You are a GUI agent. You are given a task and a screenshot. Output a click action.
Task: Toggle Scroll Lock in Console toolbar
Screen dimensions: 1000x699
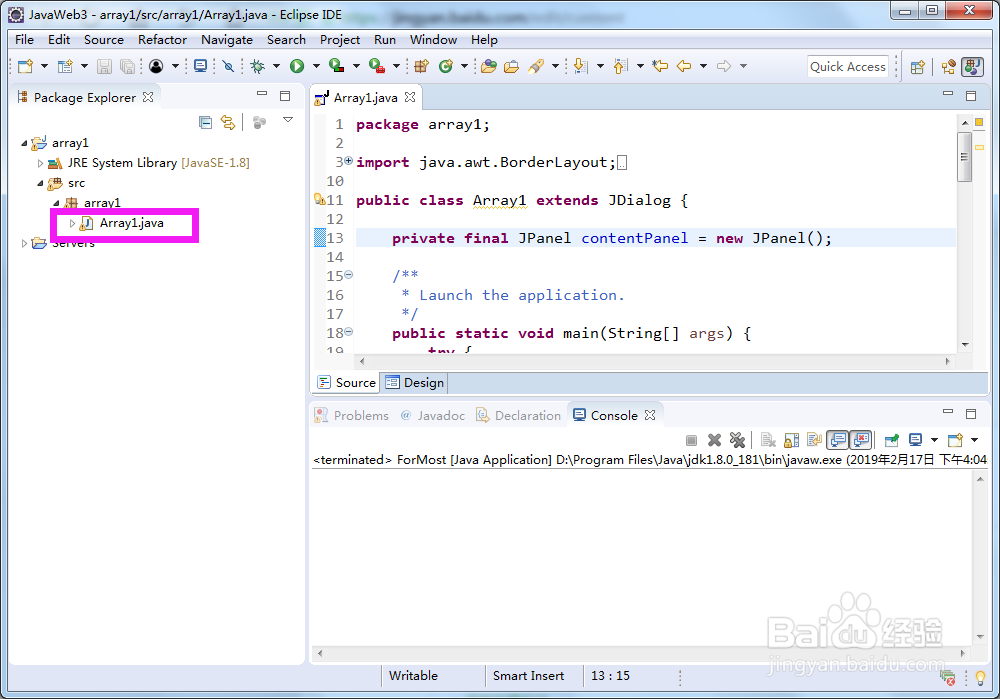791,440
